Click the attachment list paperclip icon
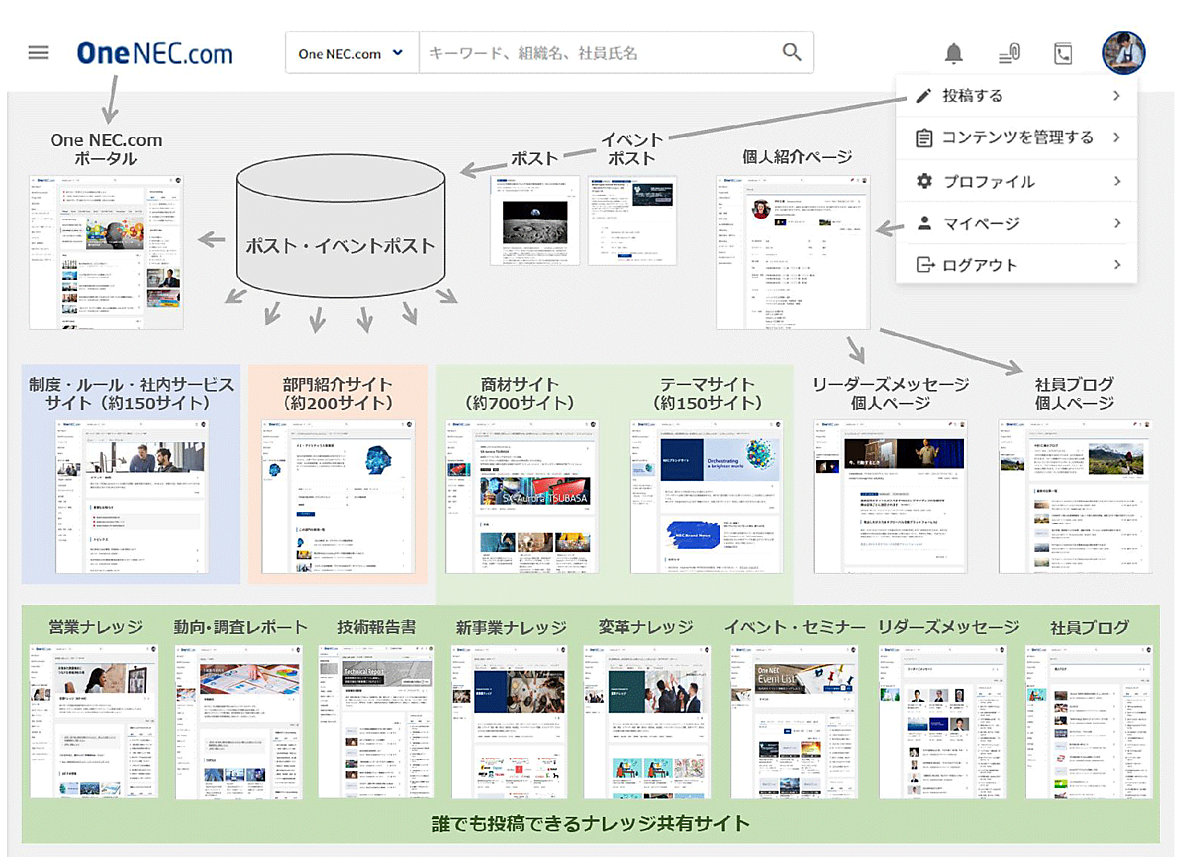Image resolution: width=1200 pixels, height=857 pixels. (1009, 53)
